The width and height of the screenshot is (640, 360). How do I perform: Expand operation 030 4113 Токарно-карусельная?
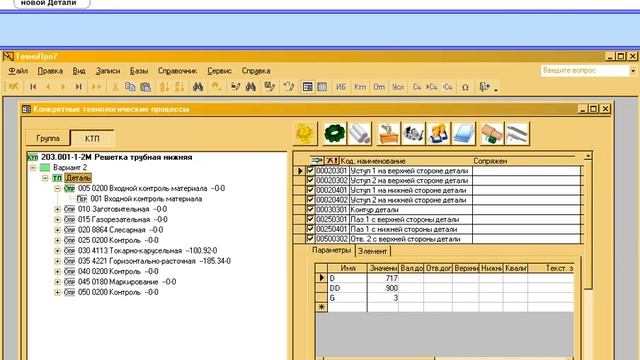pyautogui.click(x=58, y=251)
